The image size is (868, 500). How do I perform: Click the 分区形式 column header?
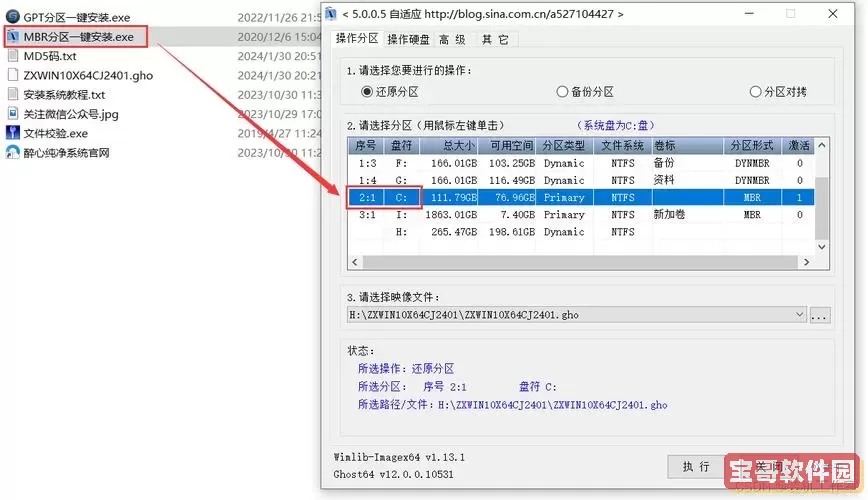[x=752, y=146]
